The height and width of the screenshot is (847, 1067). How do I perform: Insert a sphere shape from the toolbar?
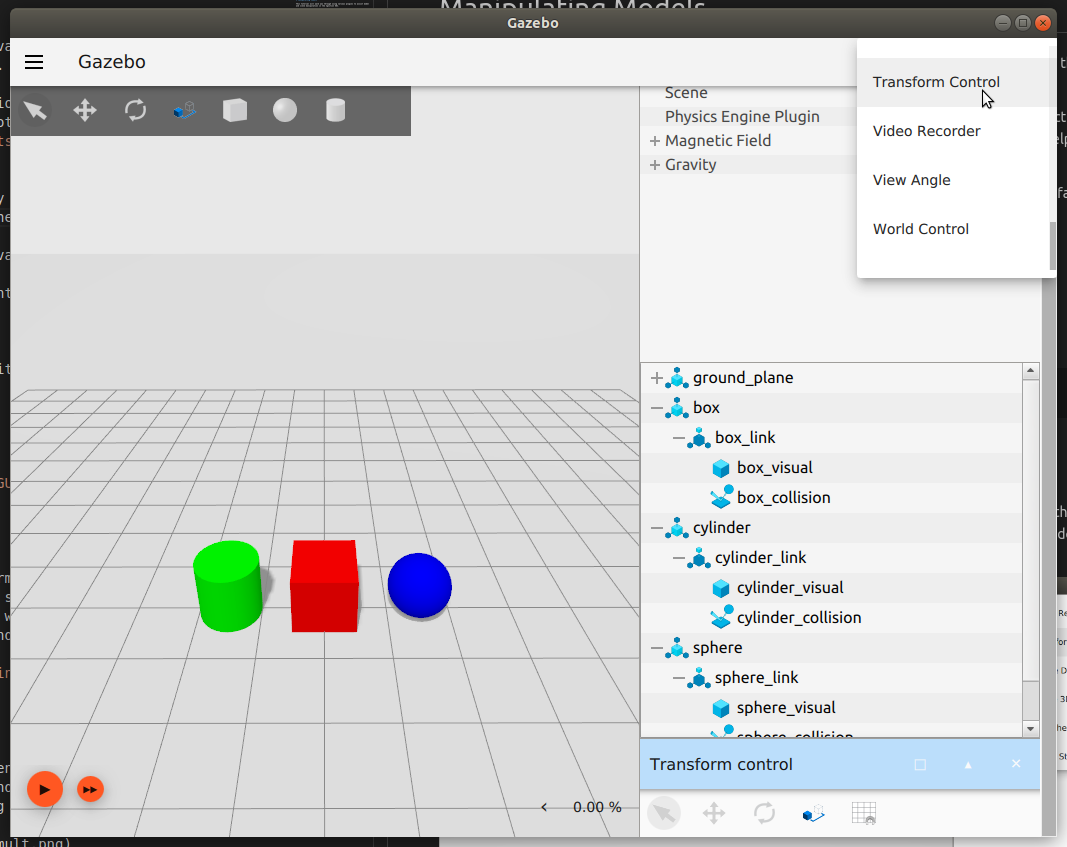pos(285,110)
